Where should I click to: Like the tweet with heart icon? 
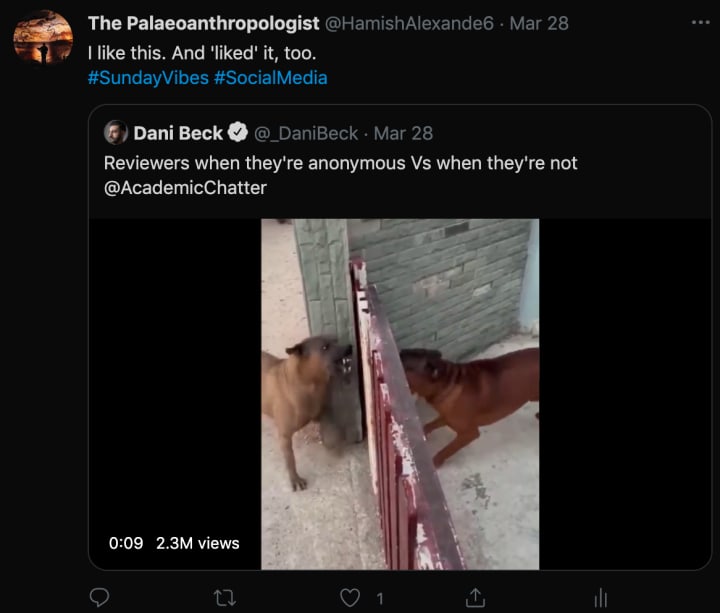tap(350, 598)
